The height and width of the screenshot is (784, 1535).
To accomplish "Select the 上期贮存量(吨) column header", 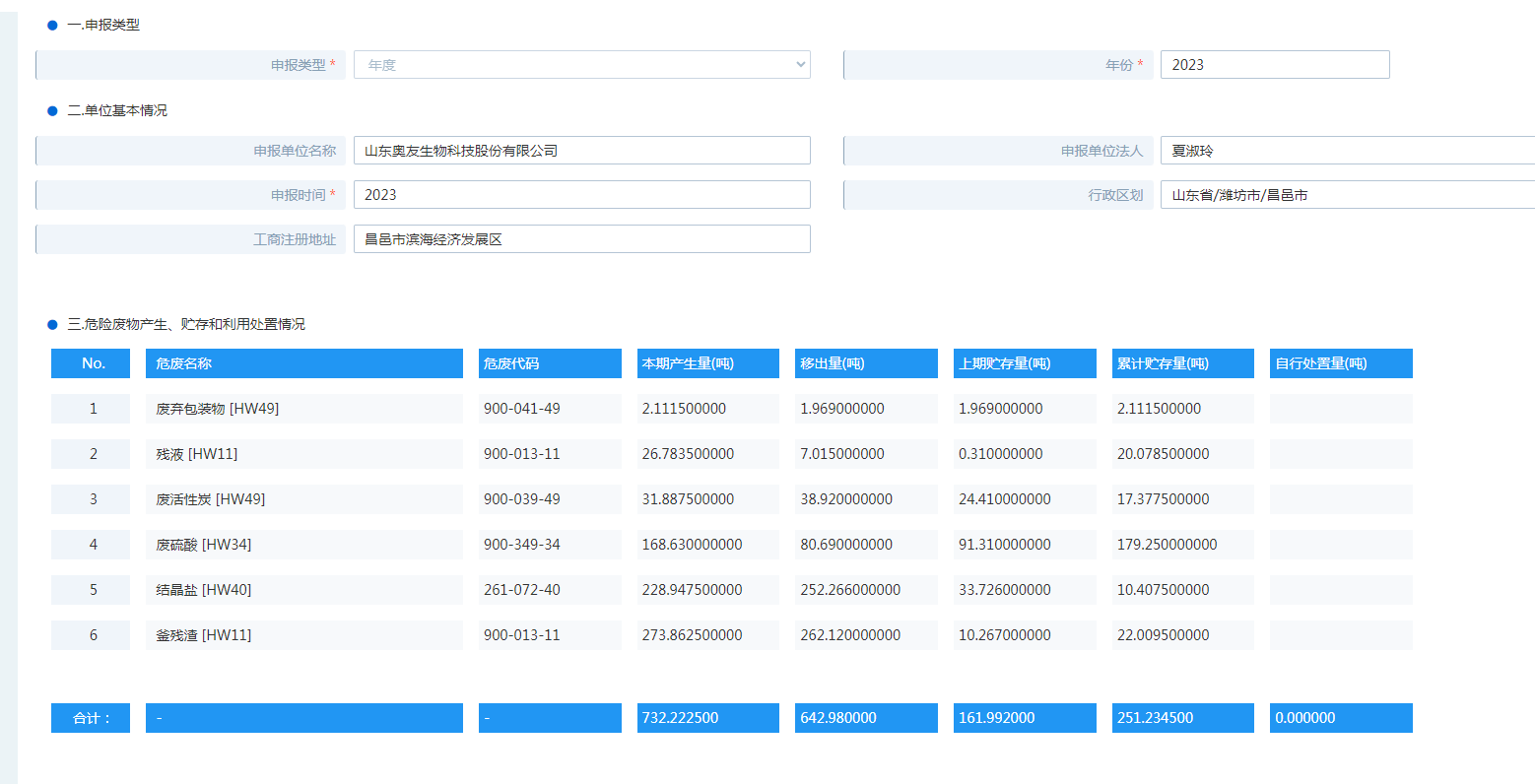I will pos(1025,363).
